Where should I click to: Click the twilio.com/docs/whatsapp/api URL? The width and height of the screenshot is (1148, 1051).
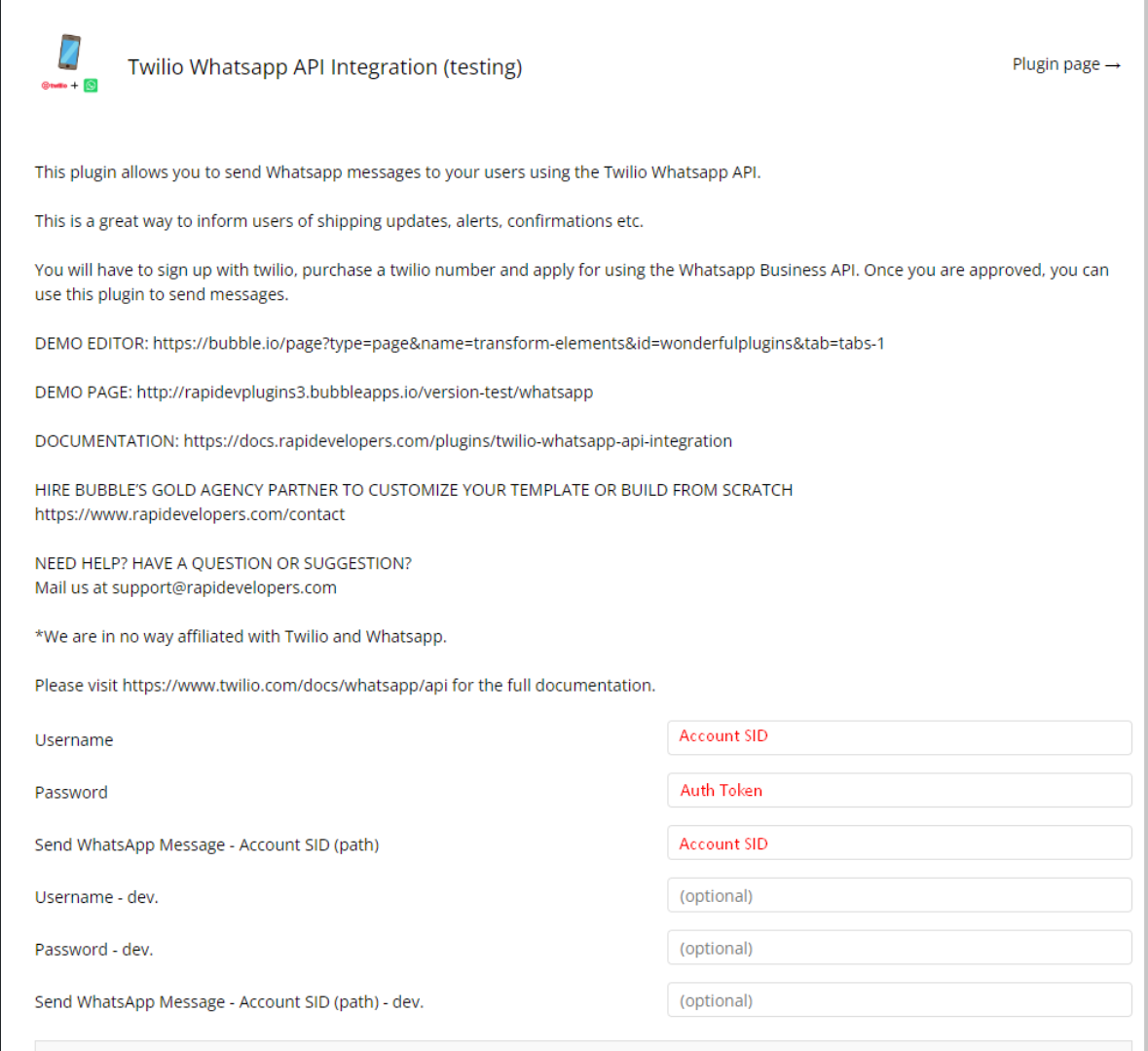[284, 686]
